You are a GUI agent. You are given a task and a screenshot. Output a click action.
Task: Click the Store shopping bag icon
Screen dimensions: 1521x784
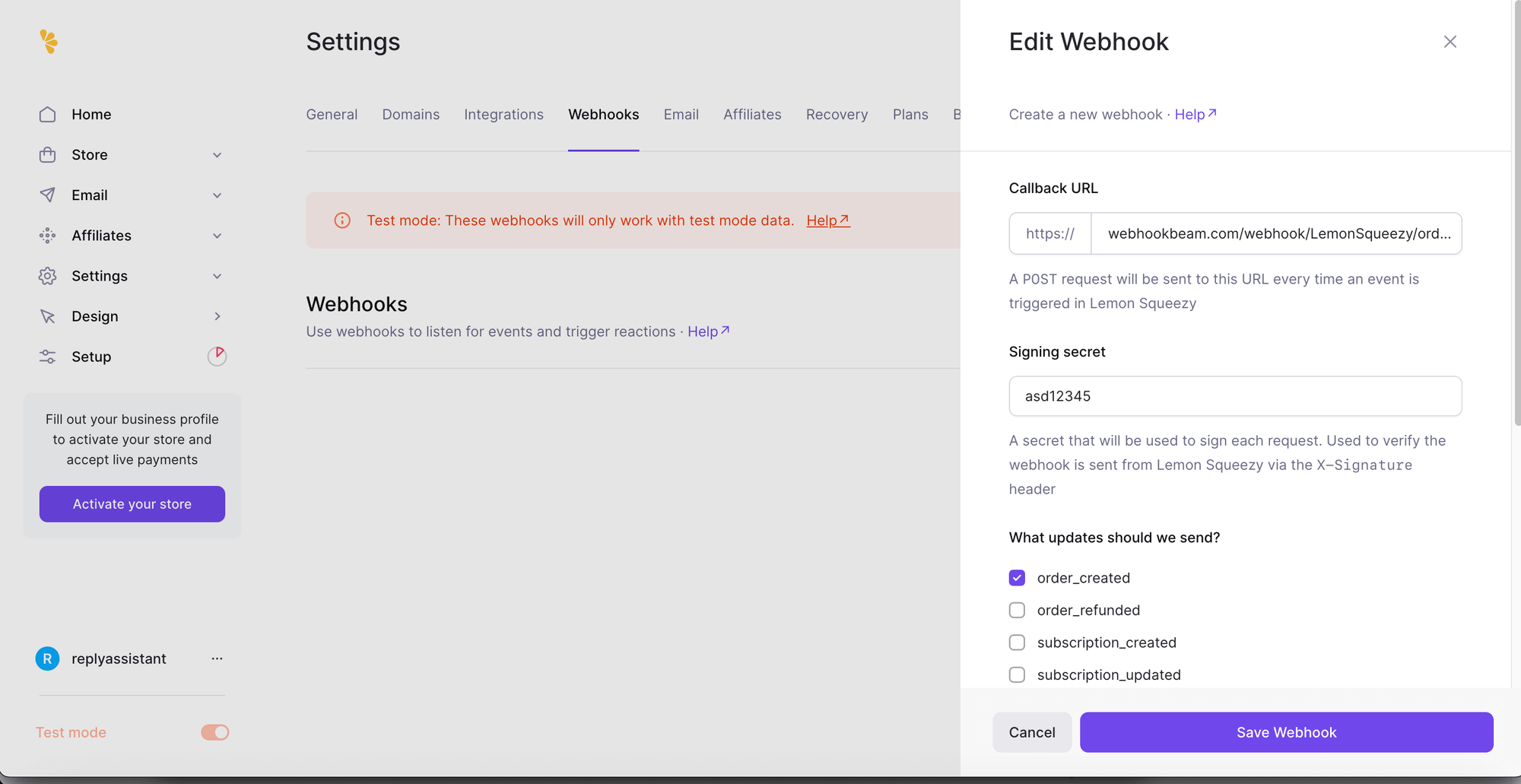coord(47,155)
